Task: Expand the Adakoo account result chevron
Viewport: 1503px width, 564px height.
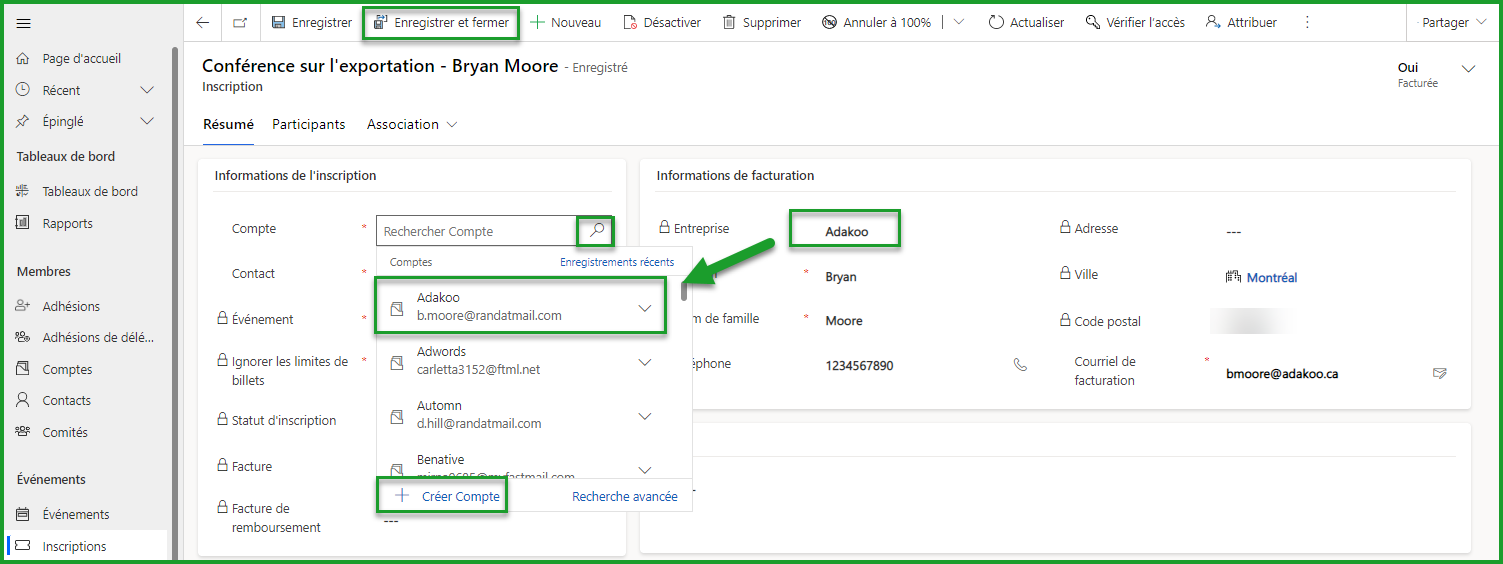Action: (645, 308)
